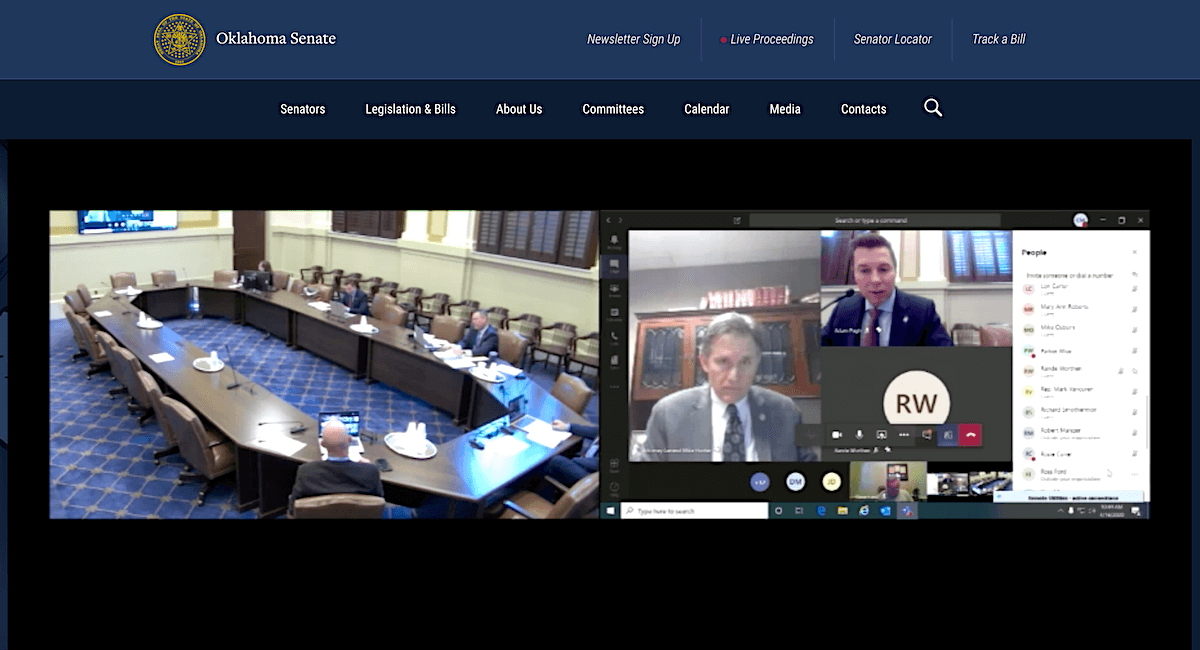
Task: Click the Newsletter Sign Up link
Action: coord(633,39)
